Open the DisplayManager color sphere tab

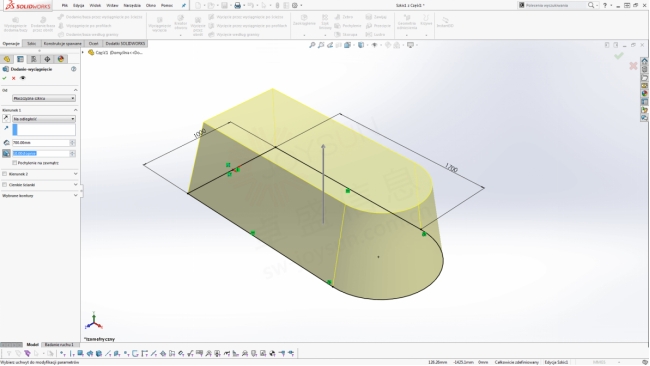point(61,59)
